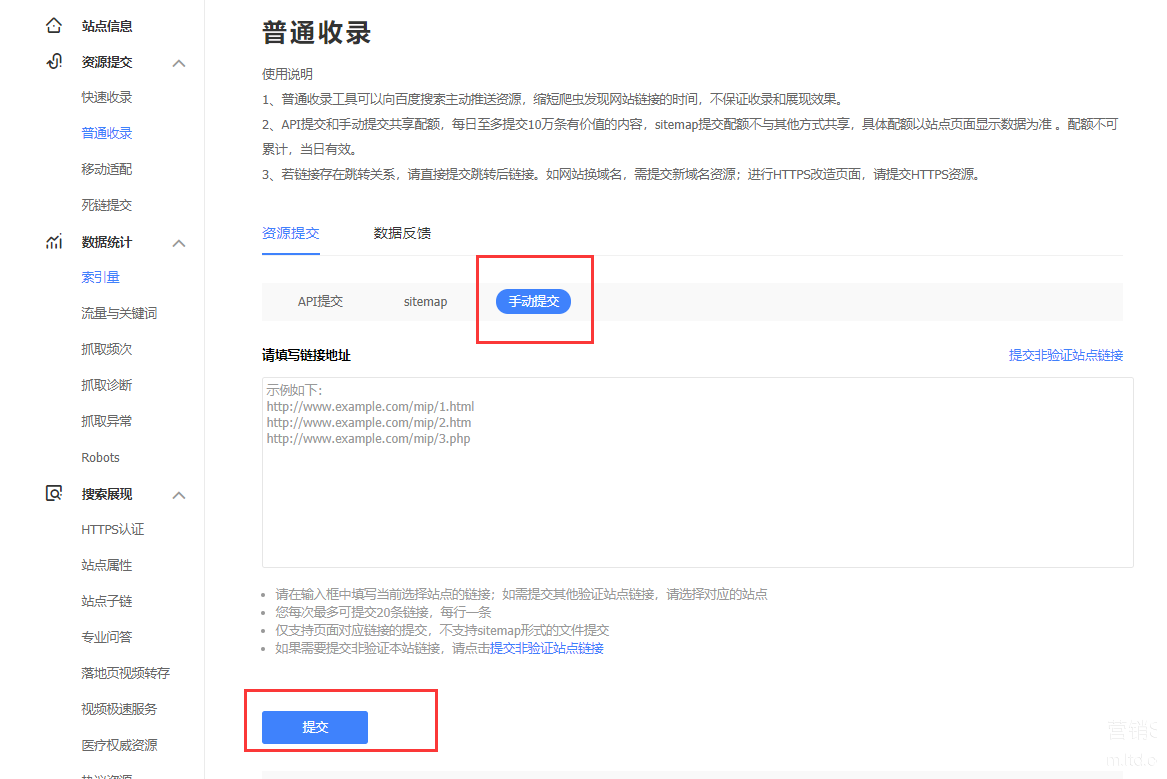Screen dimensions: 1167x779
Task: Collapse the 数据统计 sidebar section
Action: point(179,243)
